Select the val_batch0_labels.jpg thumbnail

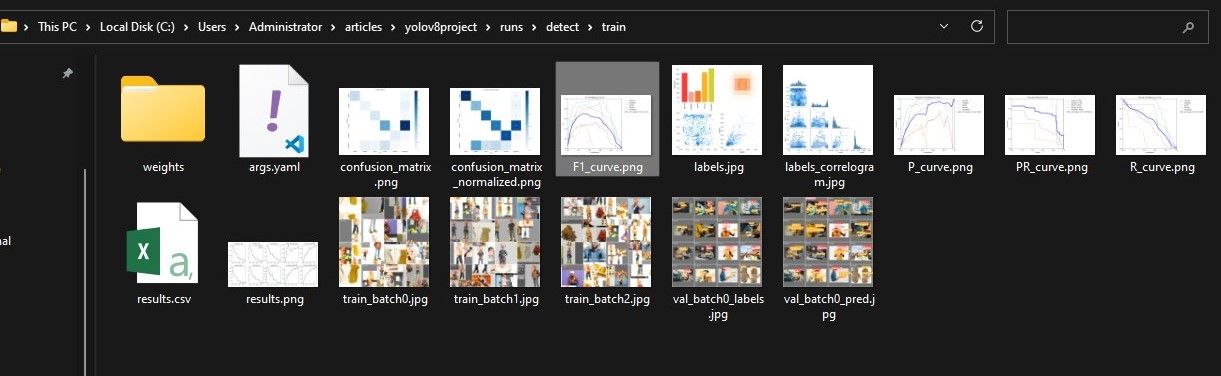coord(718,242)
